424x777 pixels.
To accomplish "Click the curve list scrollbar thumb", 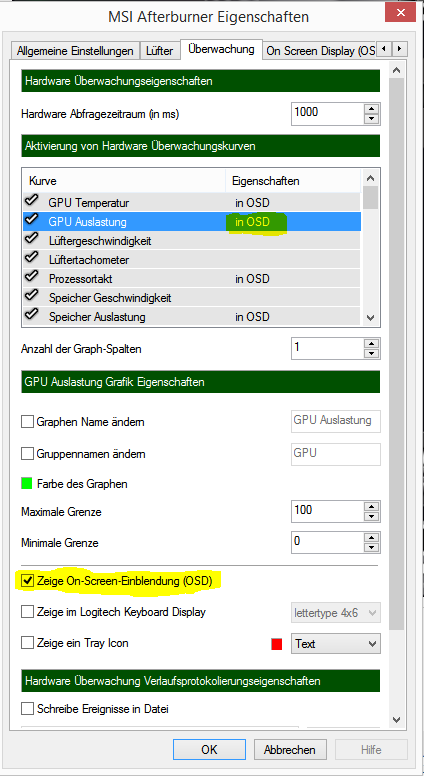I will click(370, 197).
